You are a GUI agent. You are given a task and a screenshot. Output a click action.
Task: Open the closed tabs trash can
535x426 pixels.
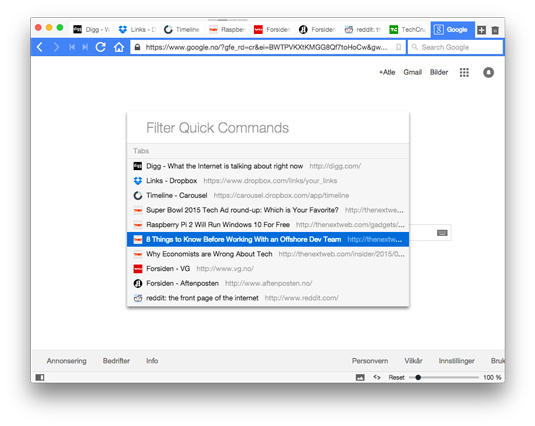(x=495, y=30)
